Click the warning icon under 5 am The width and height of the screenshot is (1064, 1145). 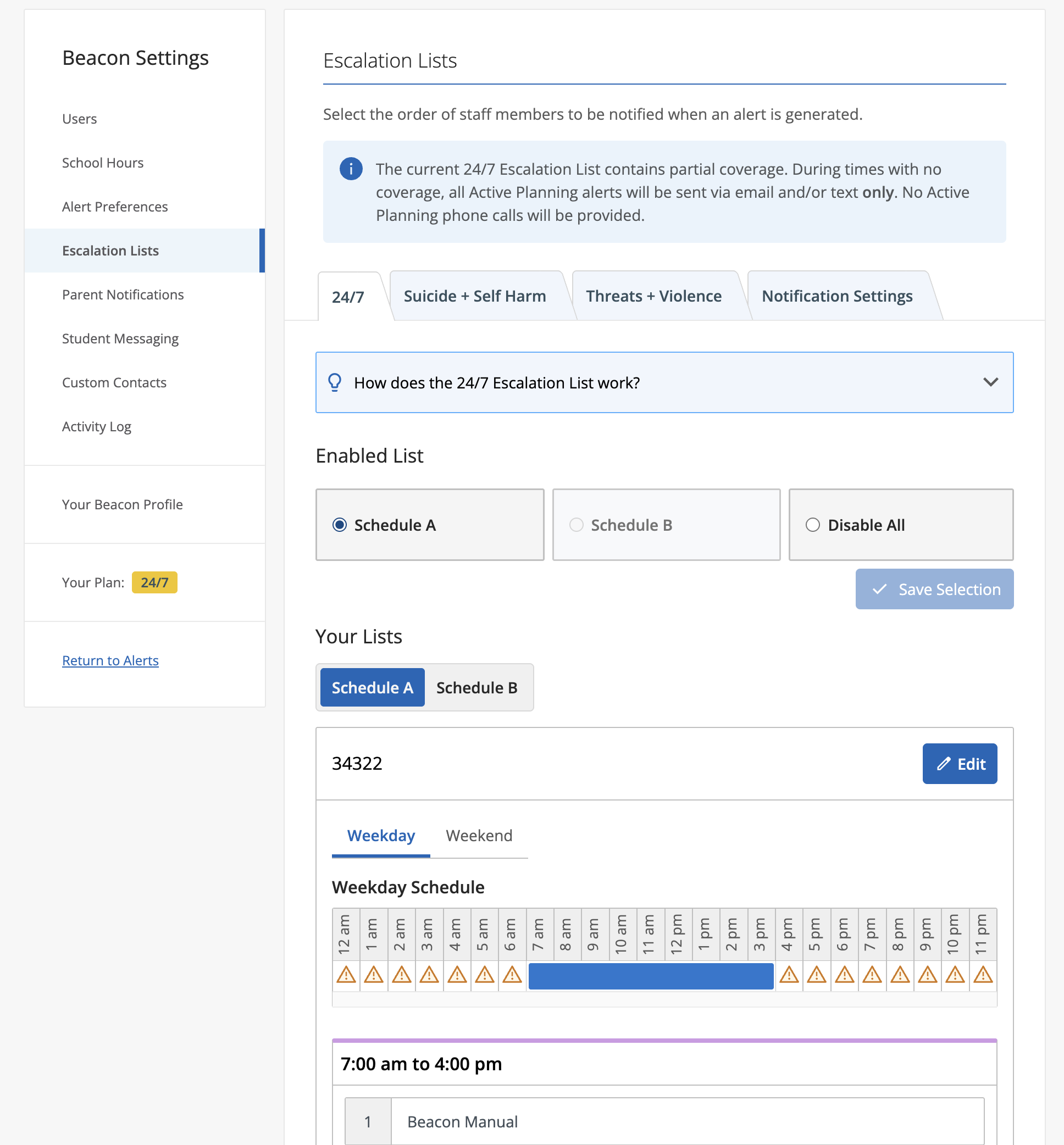point(485,975)
